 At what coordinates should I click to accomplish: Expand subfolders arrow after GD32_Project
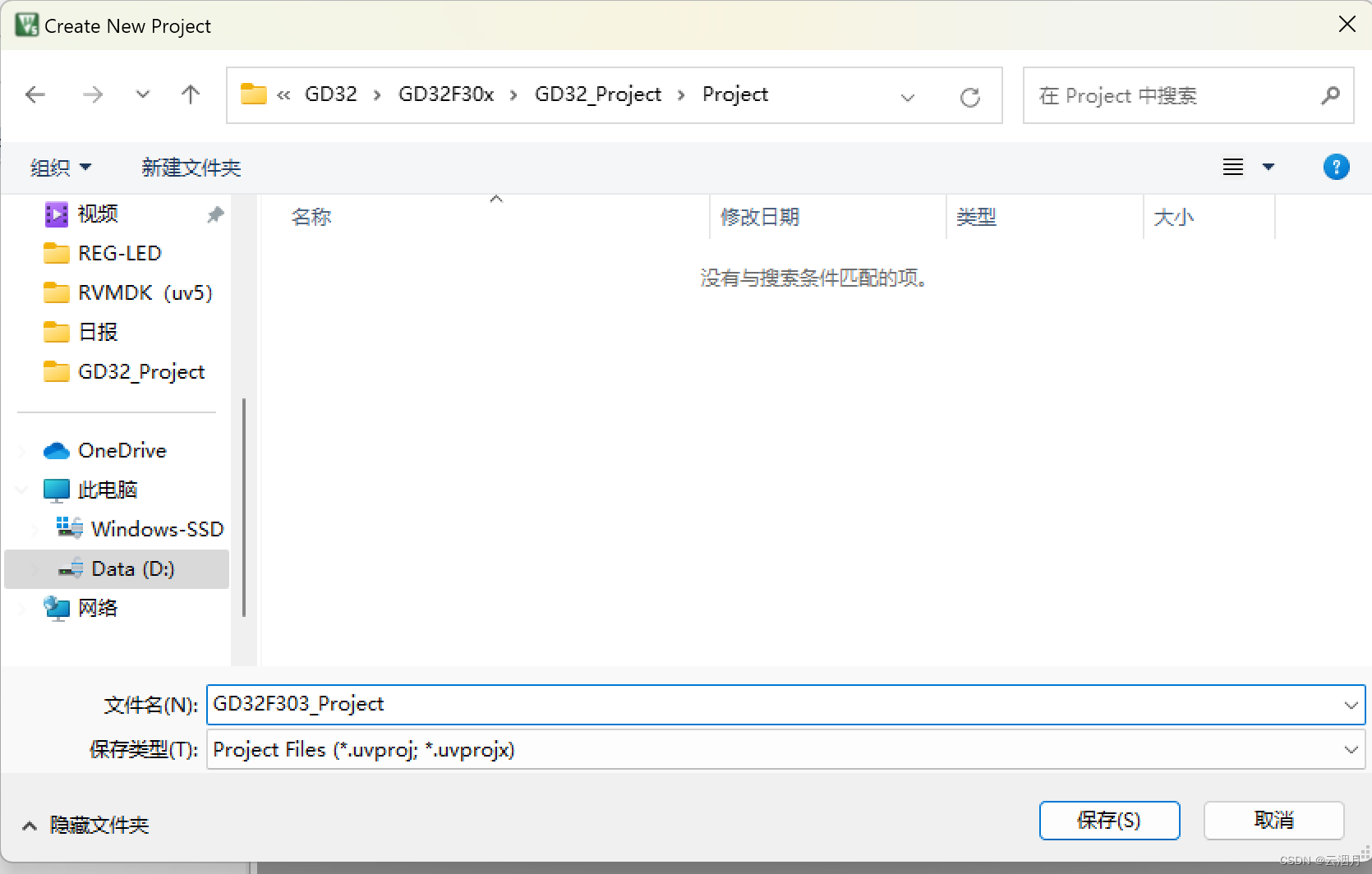click(681, 95)
